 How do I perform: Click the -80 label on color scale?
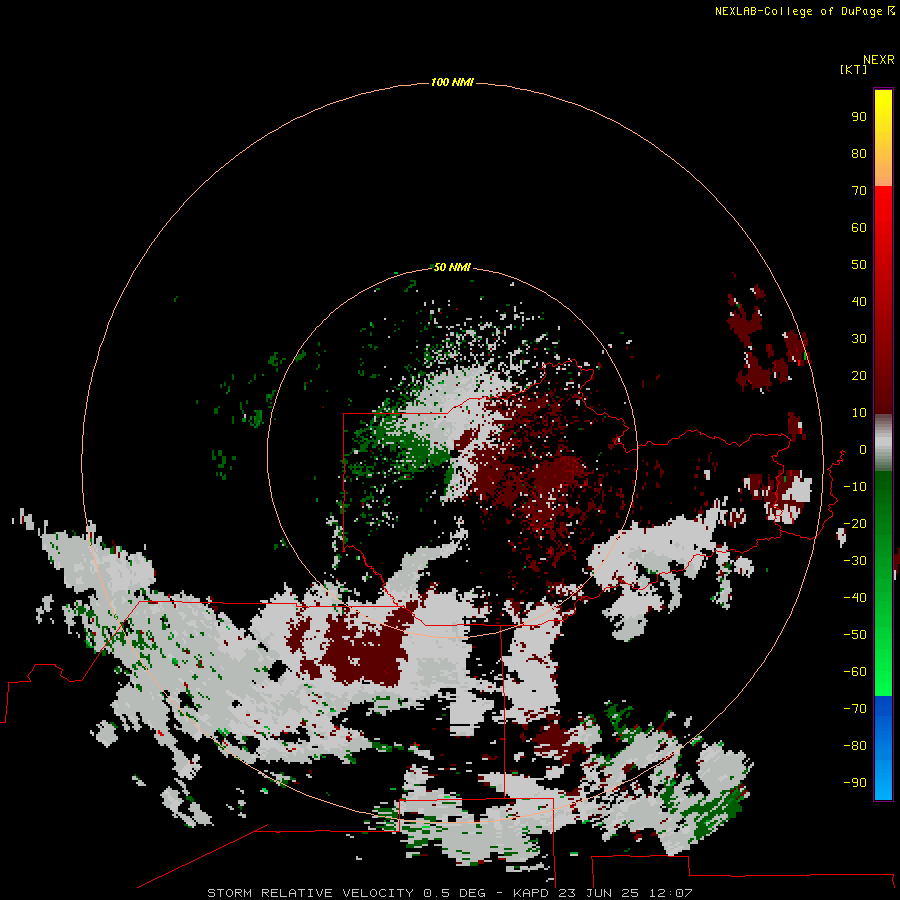point(855,746)
